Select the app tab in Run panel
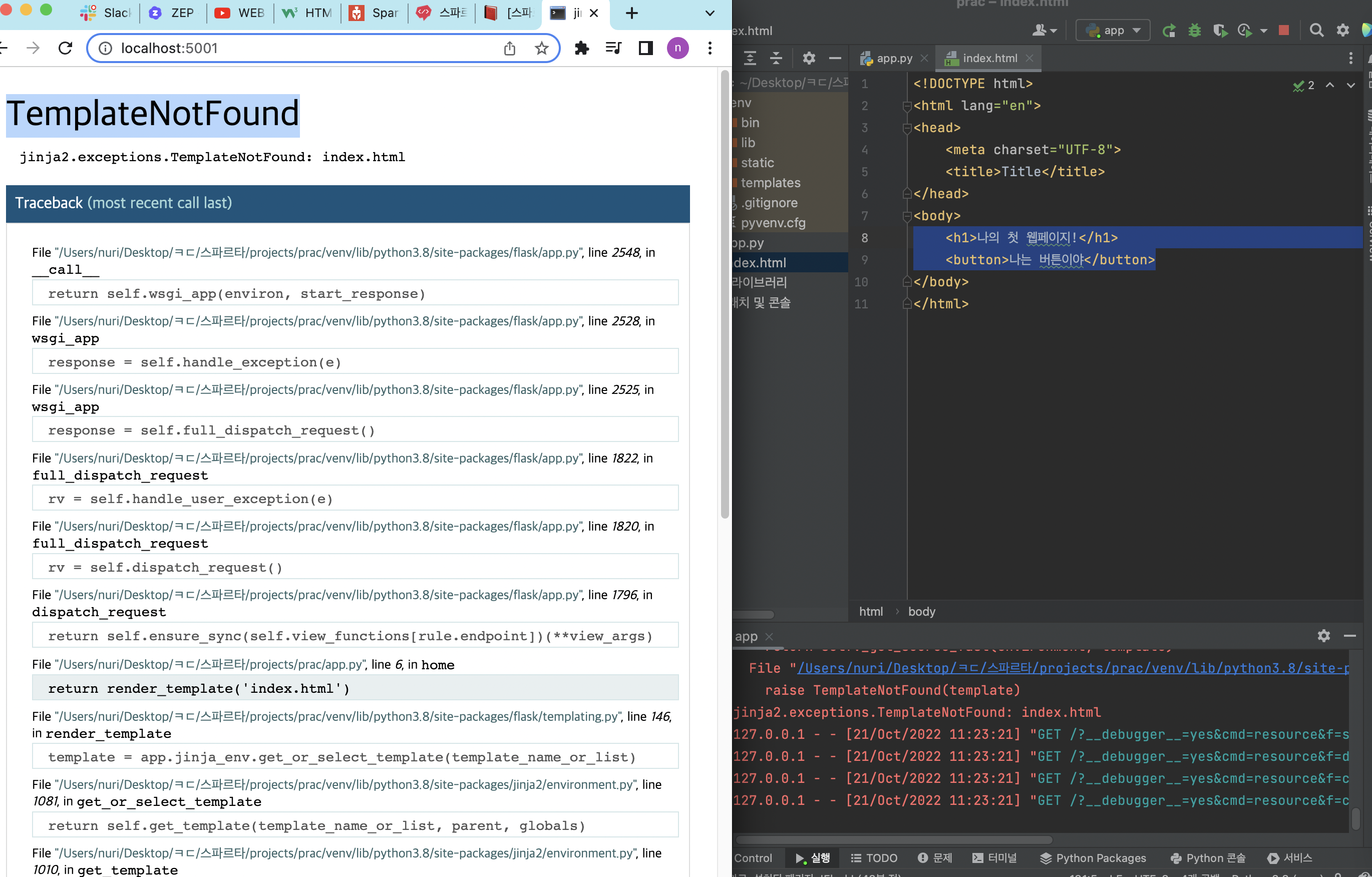Viewport: 1372px width, 877px height. click(747, 636)
